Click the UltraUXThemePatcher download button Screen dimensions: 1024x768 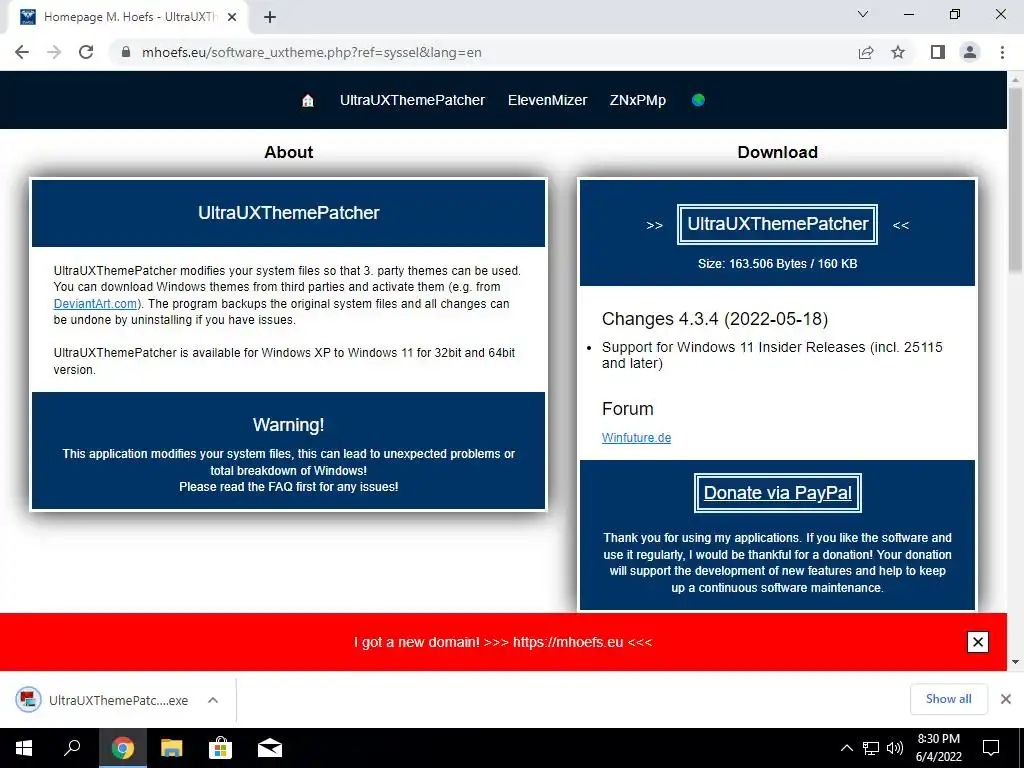point(777,224)
